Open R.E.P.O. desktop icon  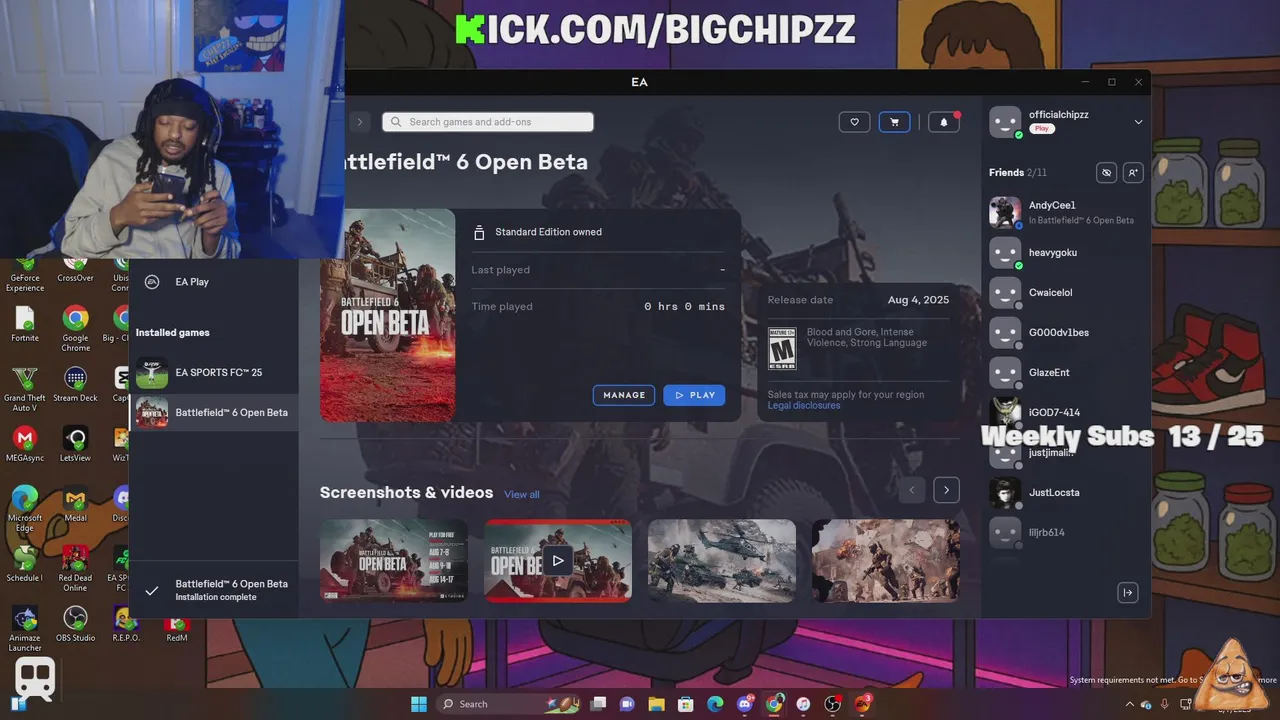pyautogui.click(x=126, y=624)
